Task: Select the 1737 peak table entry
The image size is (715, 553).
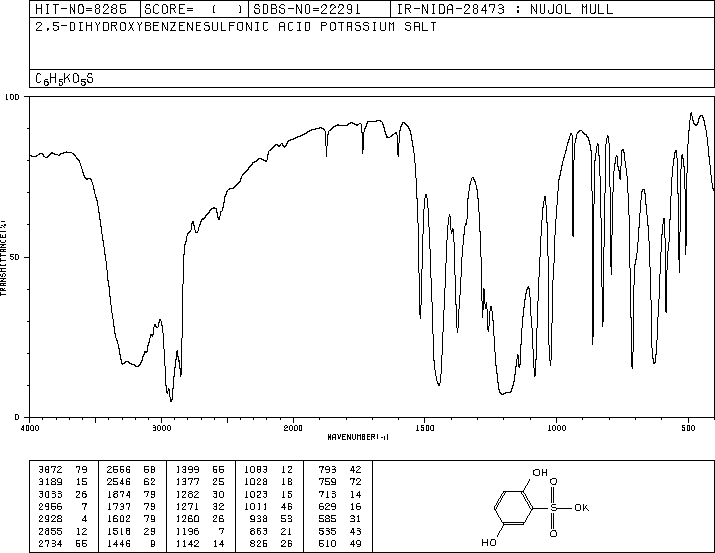Action: tap(131, 506)
